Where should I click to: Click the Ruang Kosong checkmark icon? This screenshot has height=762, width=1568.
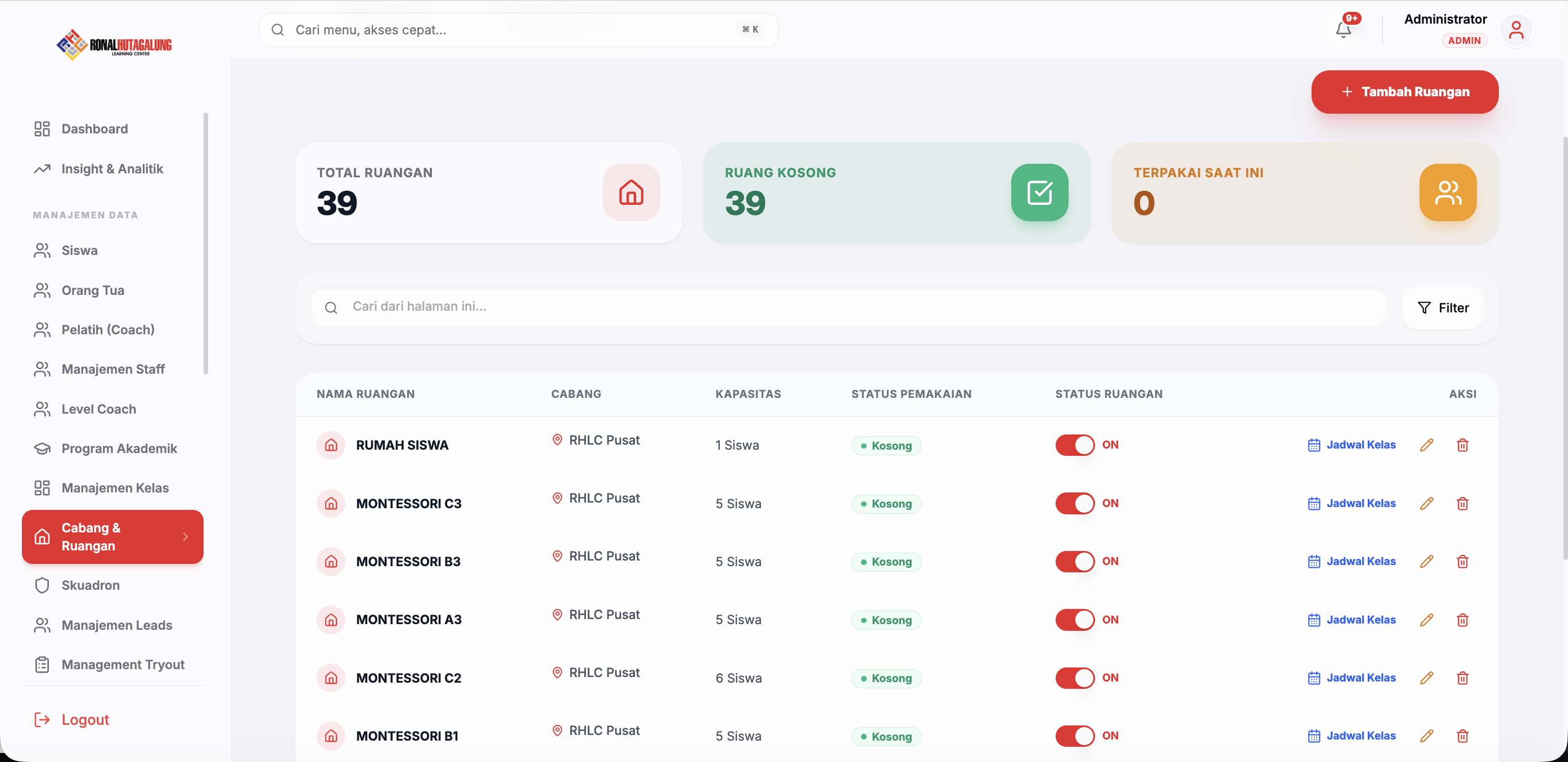pyautogui.click(x=1039, y=192)
